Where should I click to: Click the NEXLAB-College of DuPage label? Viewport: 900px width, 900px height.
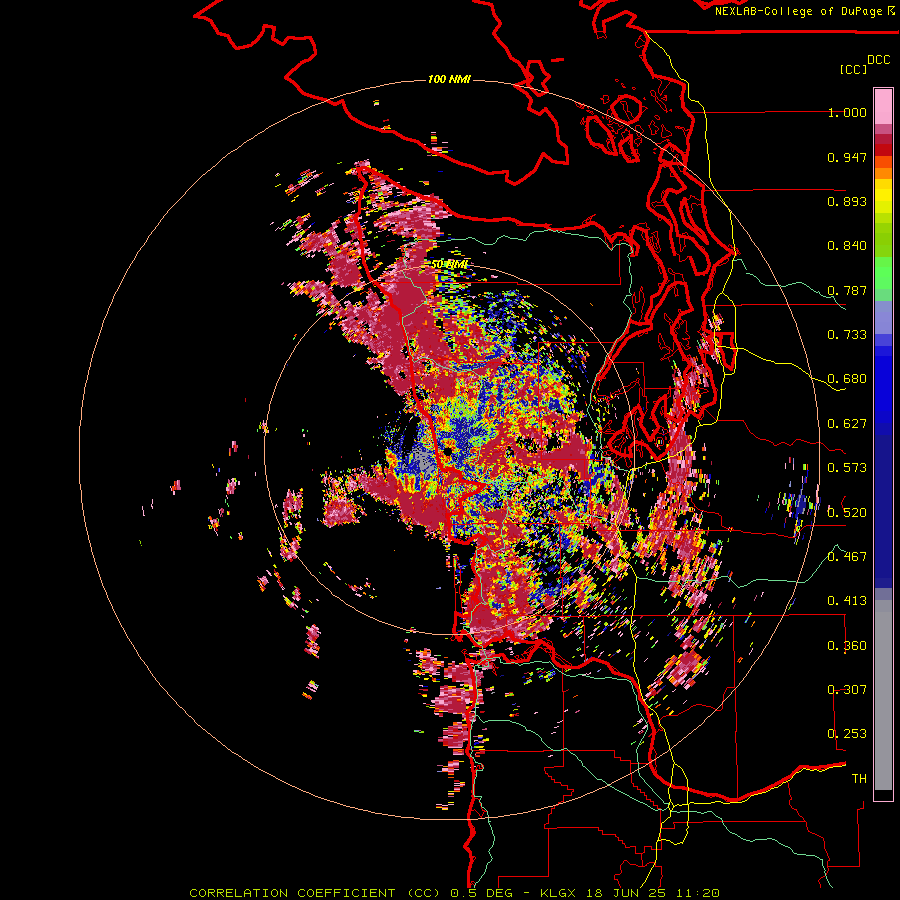pyautogui.click(x=804, y=11)
